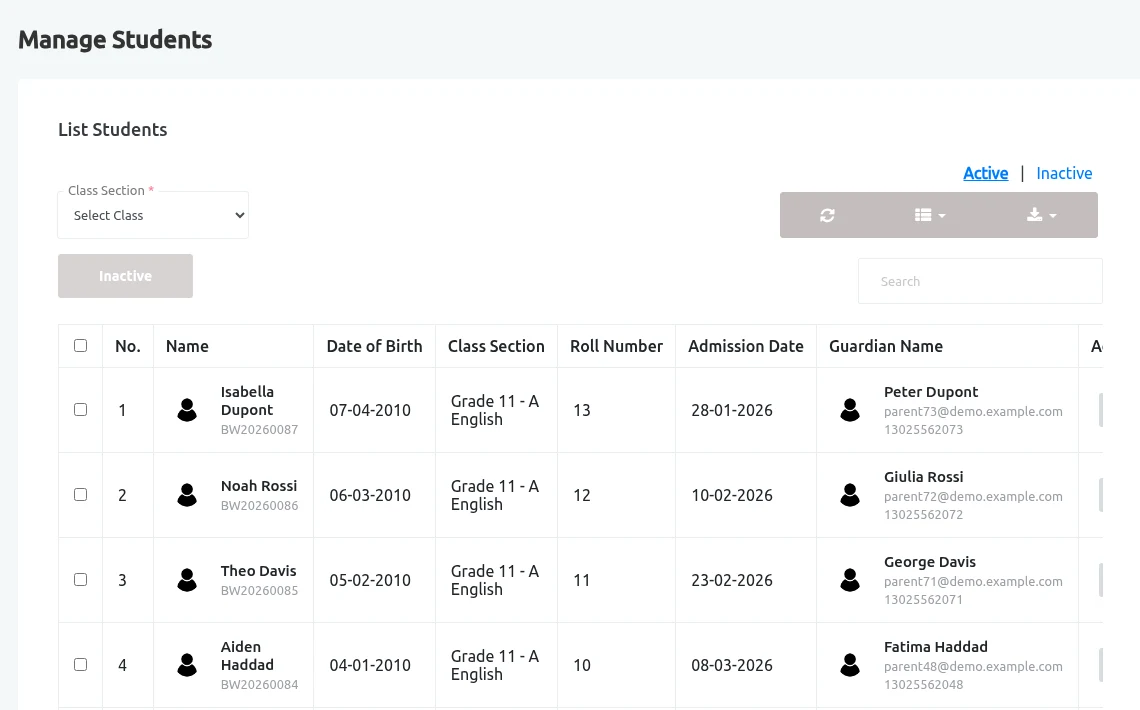Open the Class Section dropdown
The width and height of the screenshot is (1140, 710).
pyautogui.click(x=153, y=215)
